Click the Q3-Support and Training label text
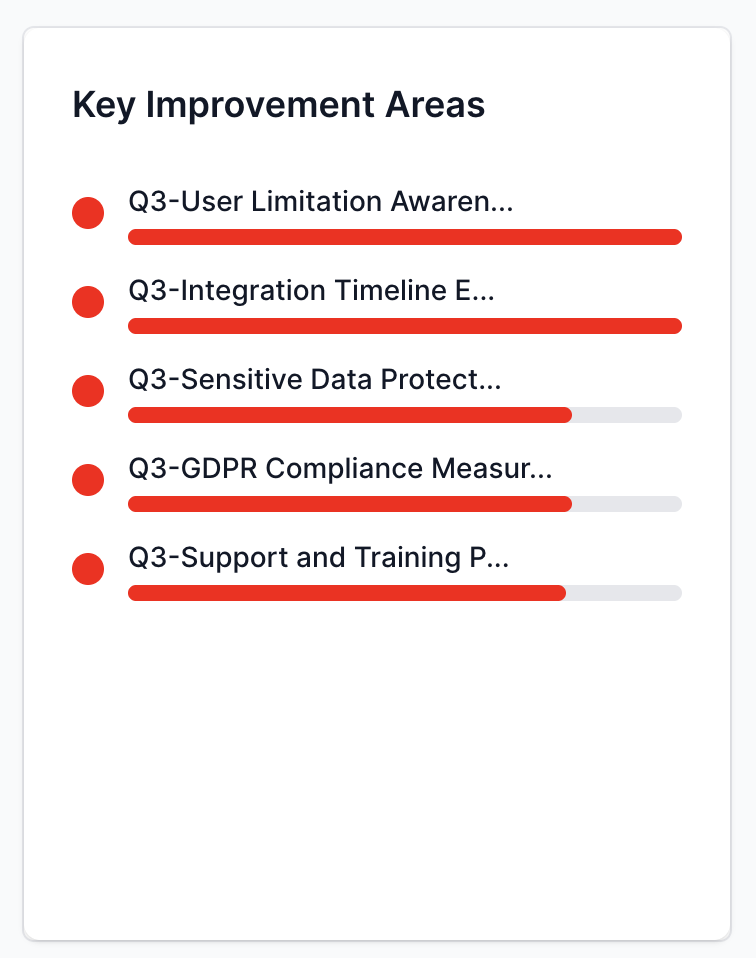 (x=319, y=558)
